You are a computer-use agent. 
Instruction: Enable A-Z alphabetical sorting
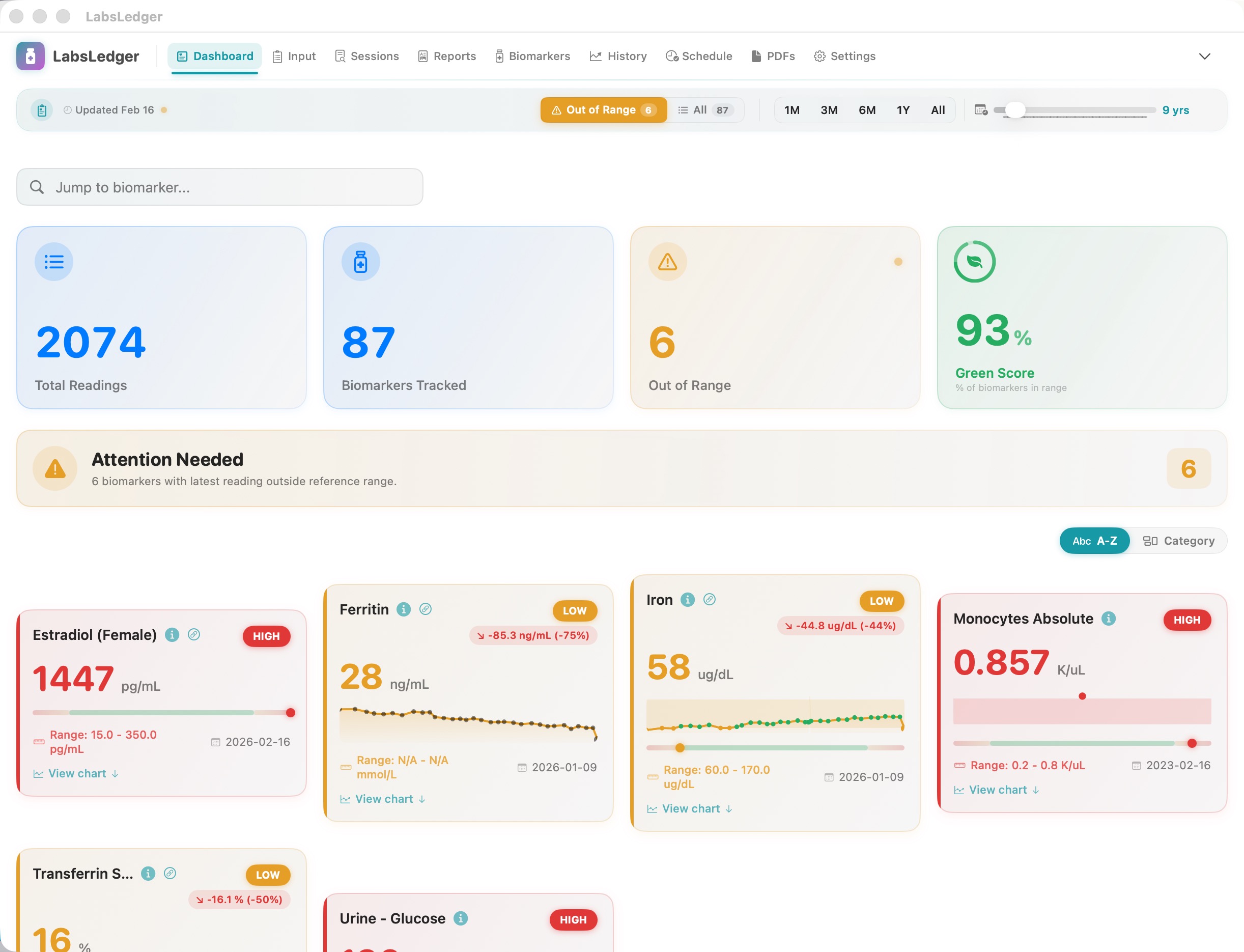(1094, 541)
